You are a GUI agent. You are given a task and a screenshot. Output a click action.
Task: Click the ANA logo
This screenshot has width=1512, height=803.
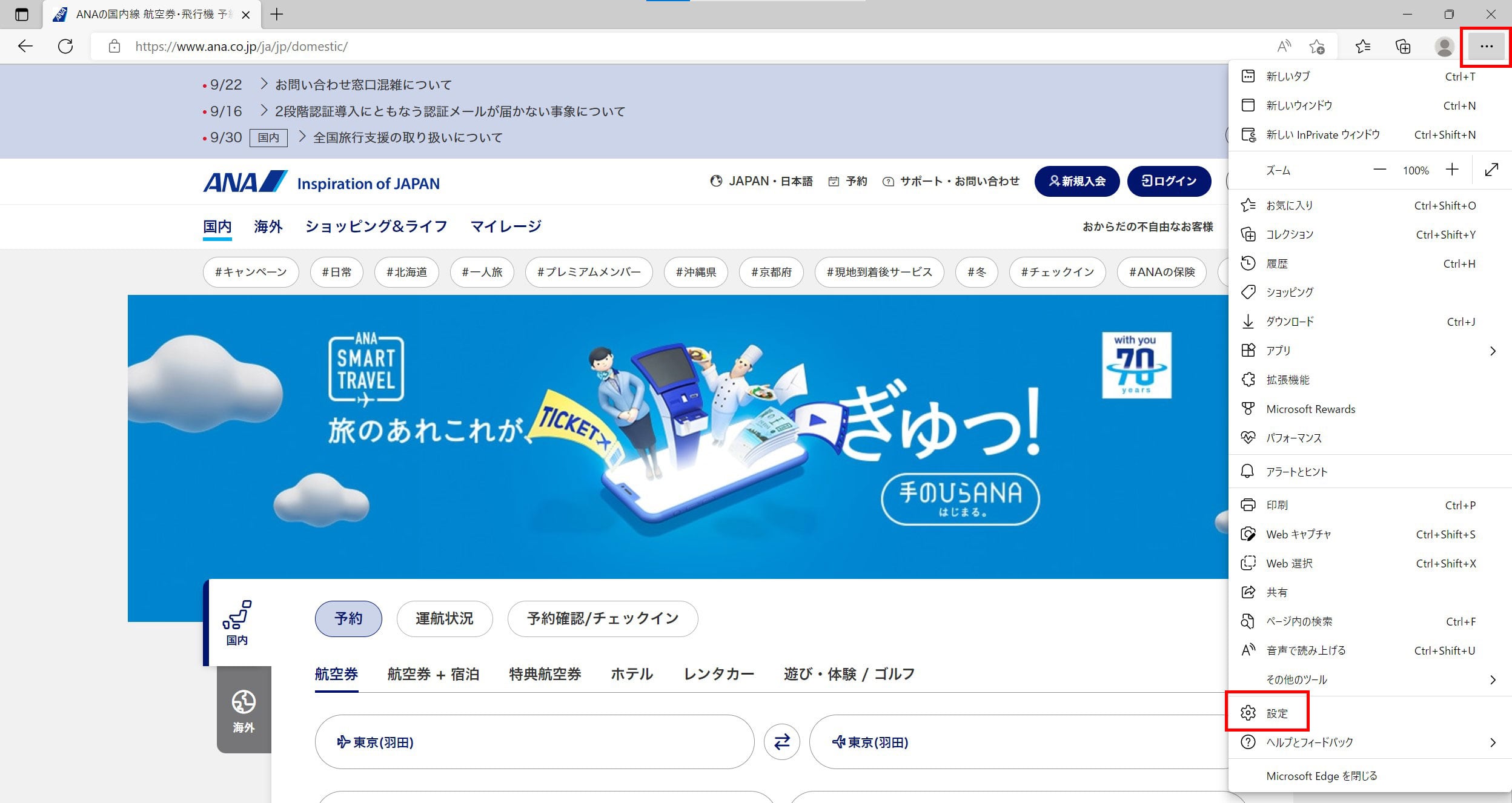[x=245, y=182]
